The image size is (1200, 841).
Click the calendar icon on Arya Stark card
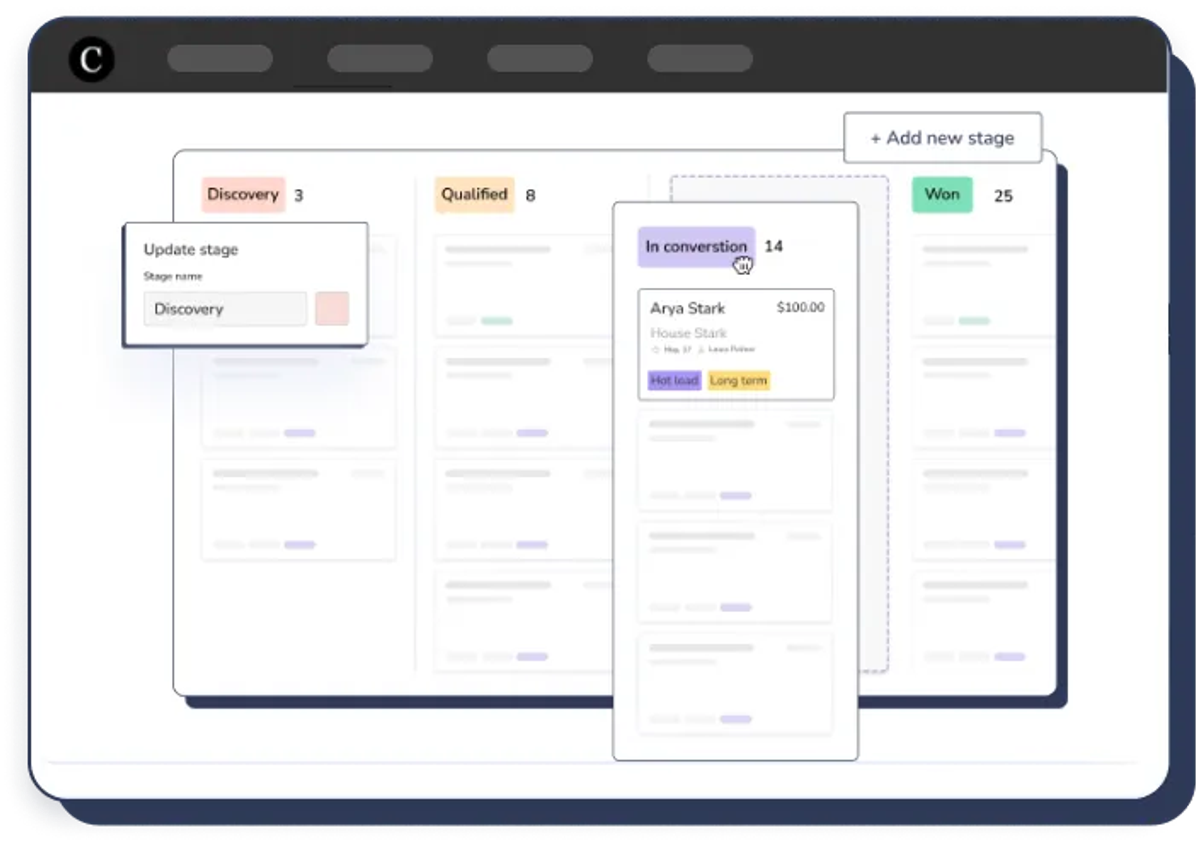point(655,350)
